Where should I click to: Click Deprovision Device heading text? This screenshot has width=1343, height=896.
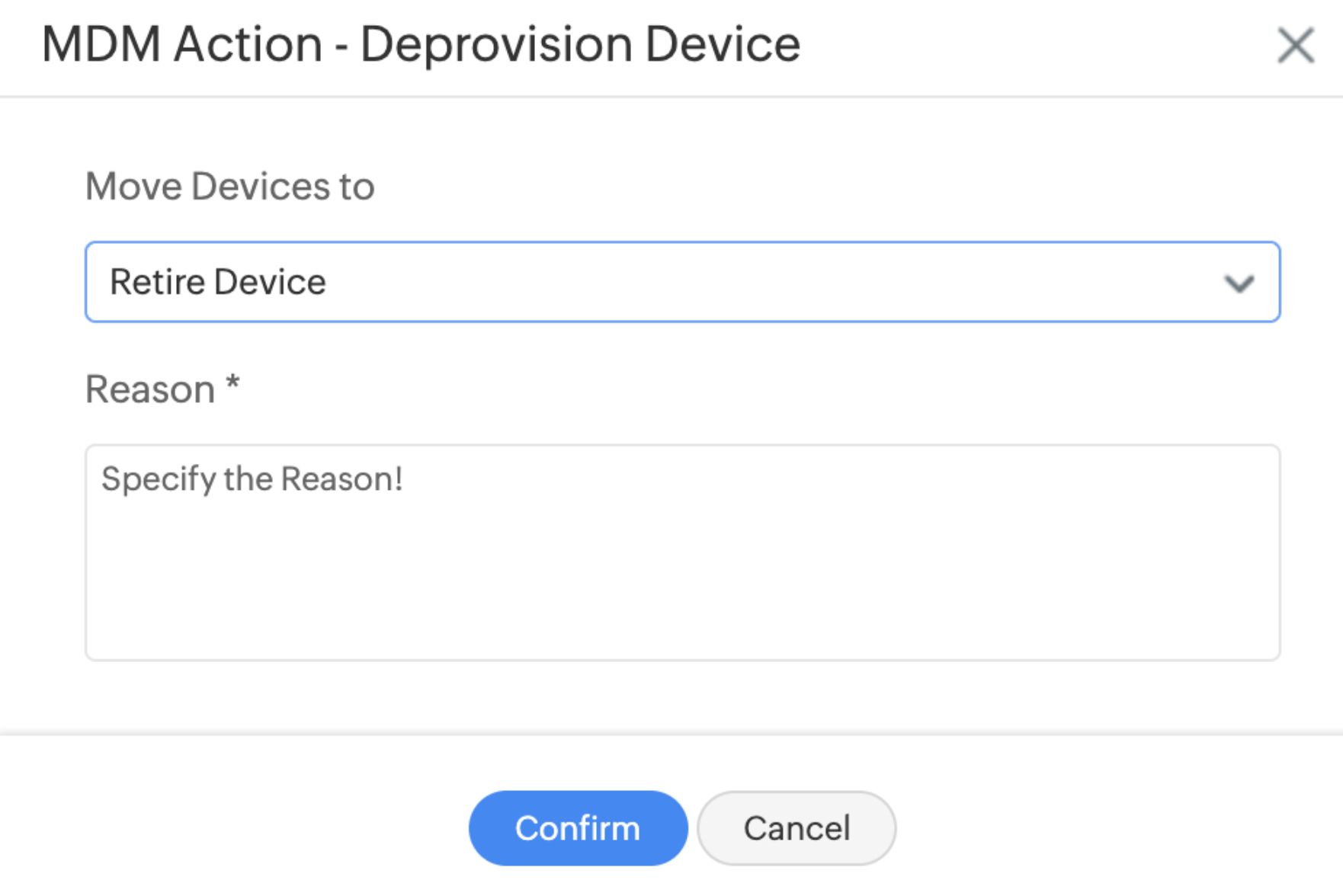pos(580,44)
